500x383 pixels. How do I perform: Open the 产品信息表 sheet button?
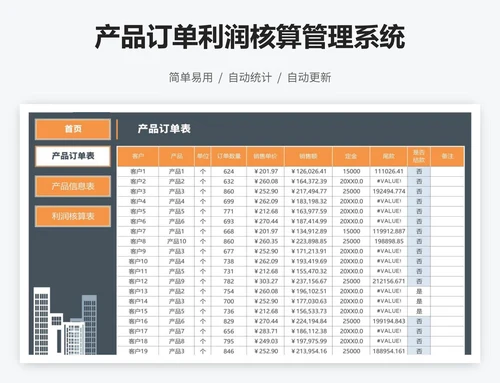(x=73, y=186)
